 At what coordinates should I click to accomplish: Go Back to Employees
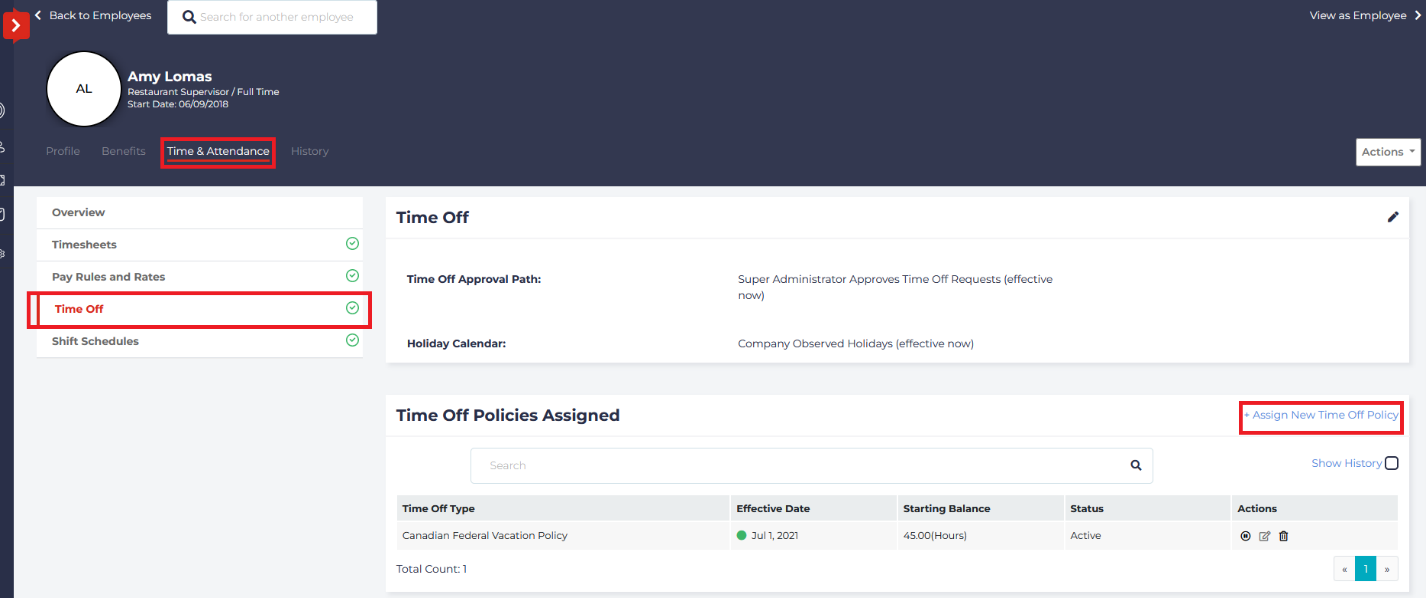(x=93, y=16)
